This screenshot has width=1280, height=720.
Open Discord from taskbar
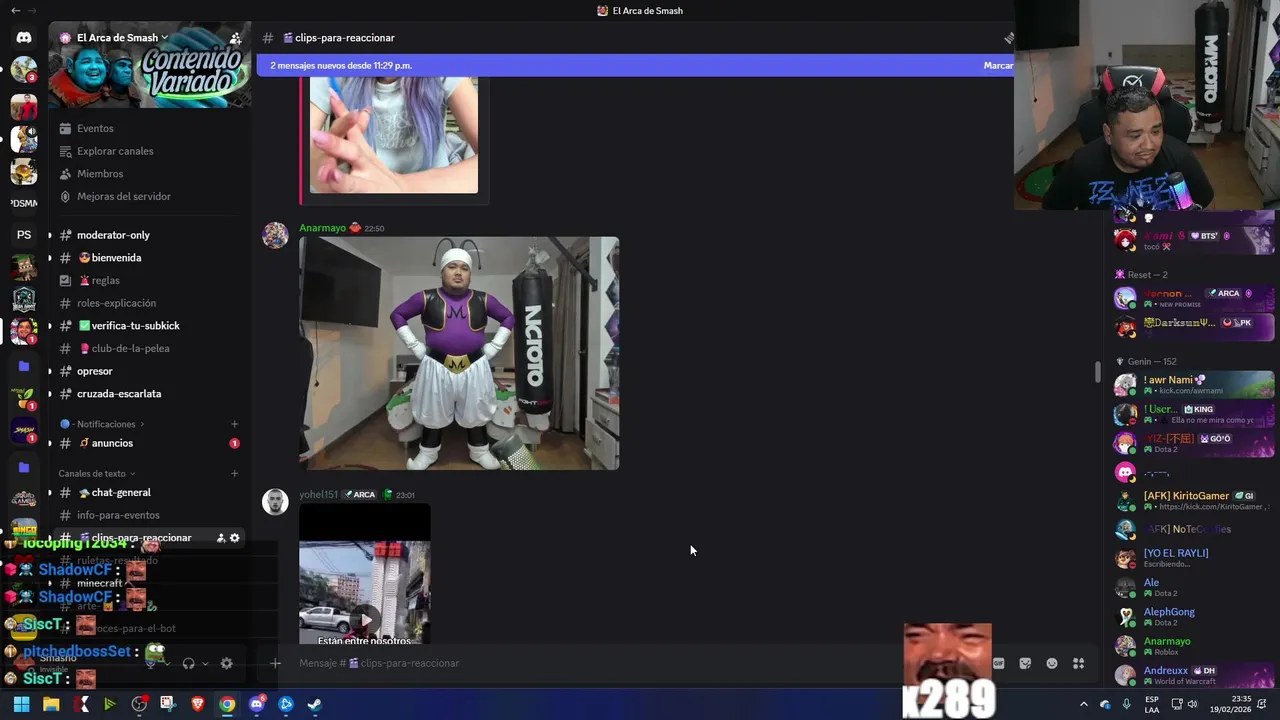point(256,704)
